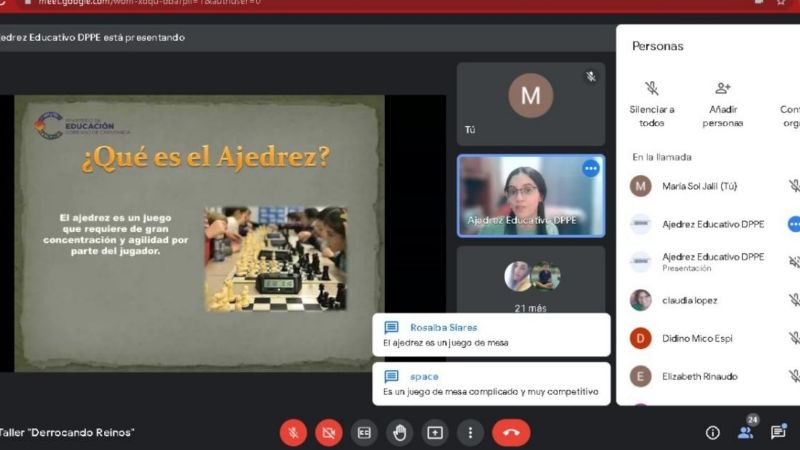Viewport: 800px width, 450px height.
Task: Click the message icon in space notification
Action: 391,377
